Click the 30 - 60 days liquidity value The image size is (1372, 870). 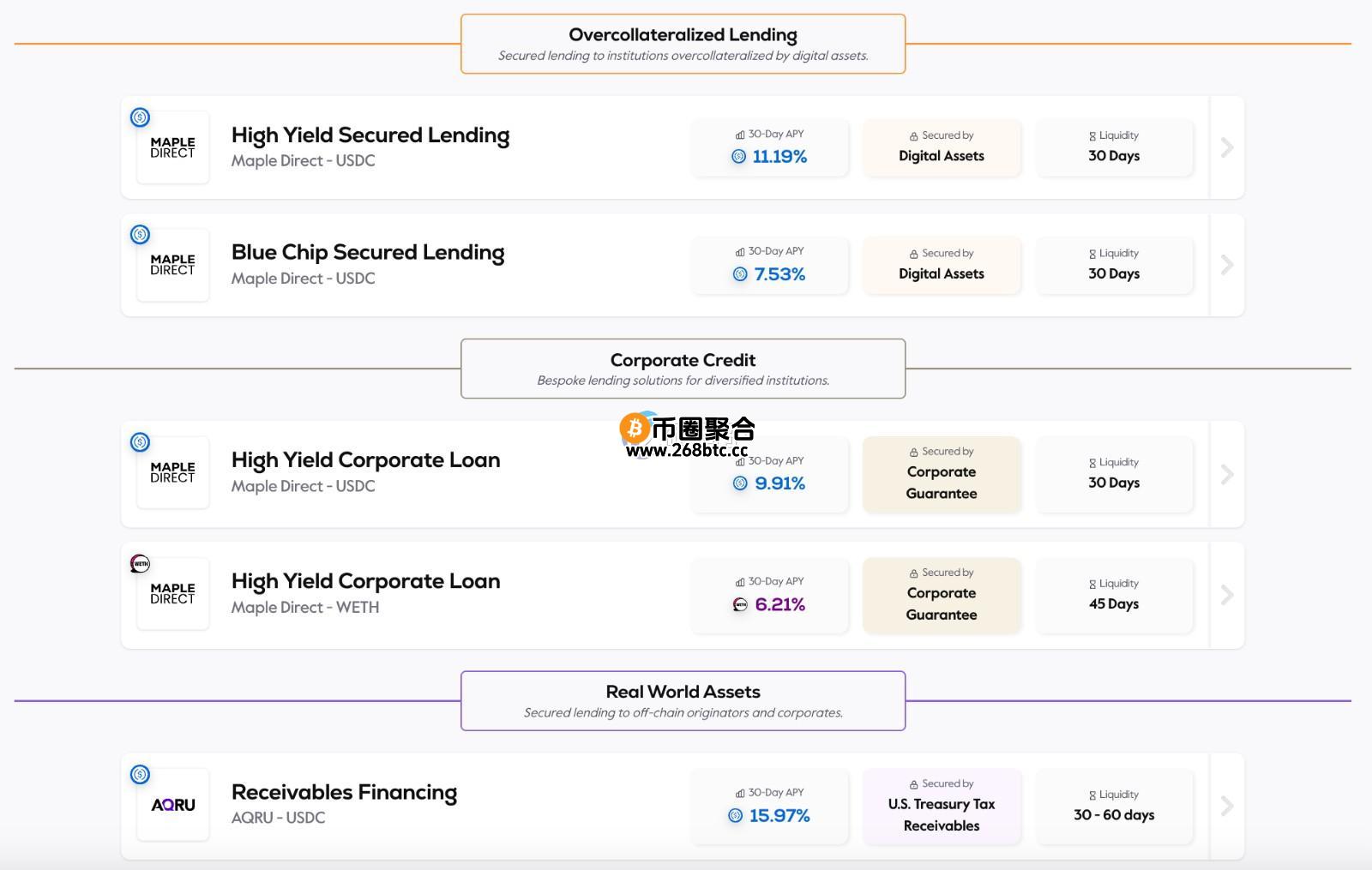1114,815
